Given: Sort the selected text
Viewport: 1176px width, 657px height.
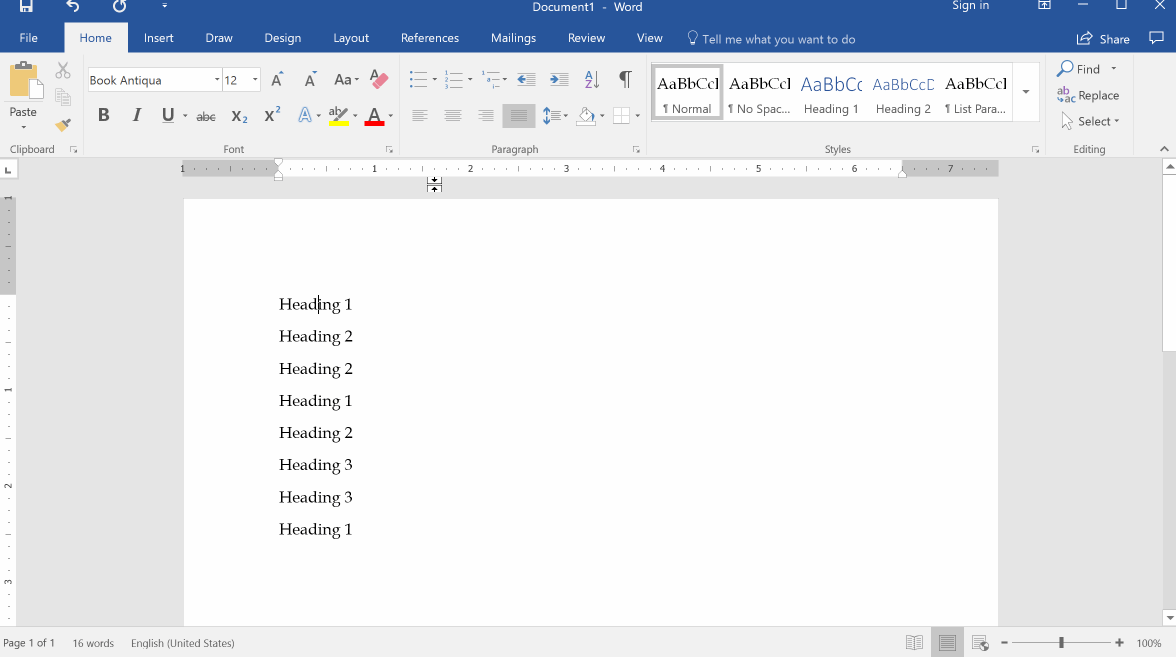Looking at the screenshot, I should [x=591, y=78].
